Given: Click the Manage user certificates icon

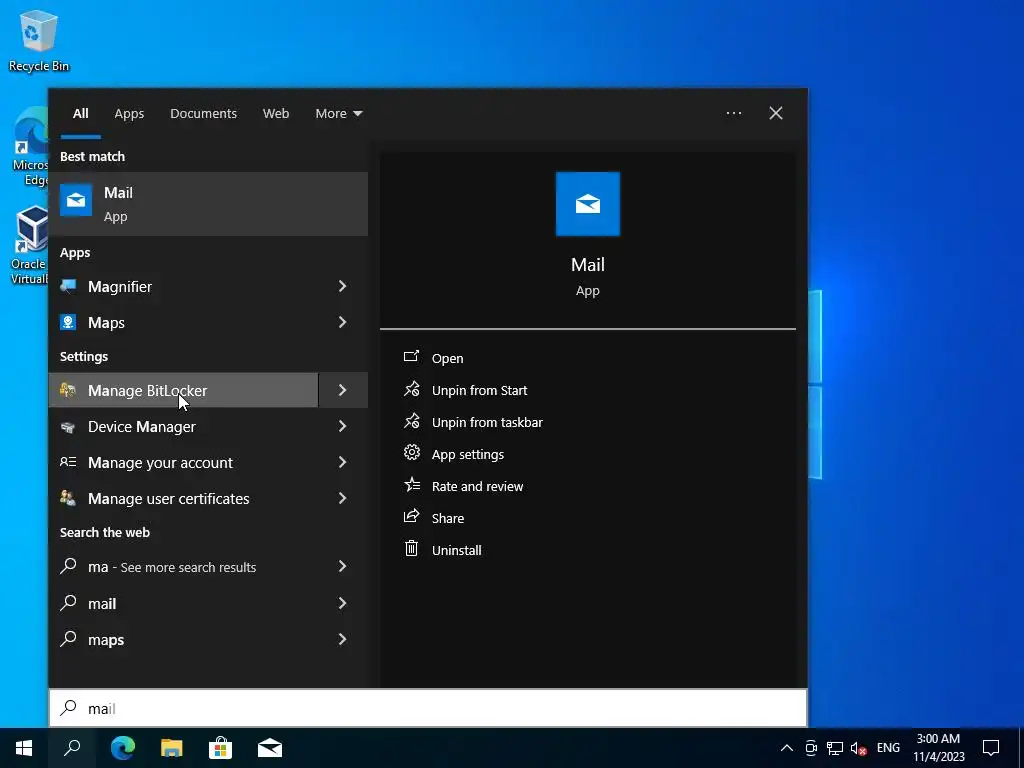Looking at the screenshot, I should [x=68, y=498].
